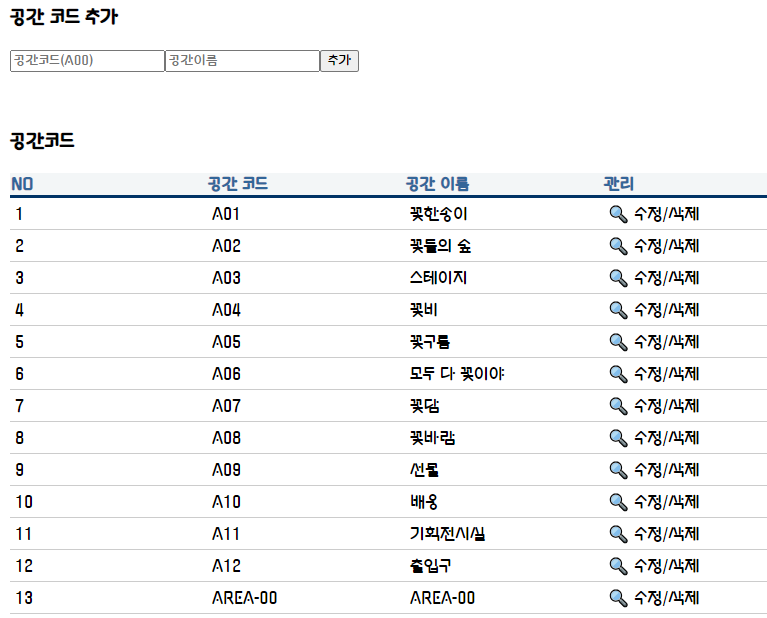Select the A06 code cell
The image size is (767, 618).
[226, 374]
